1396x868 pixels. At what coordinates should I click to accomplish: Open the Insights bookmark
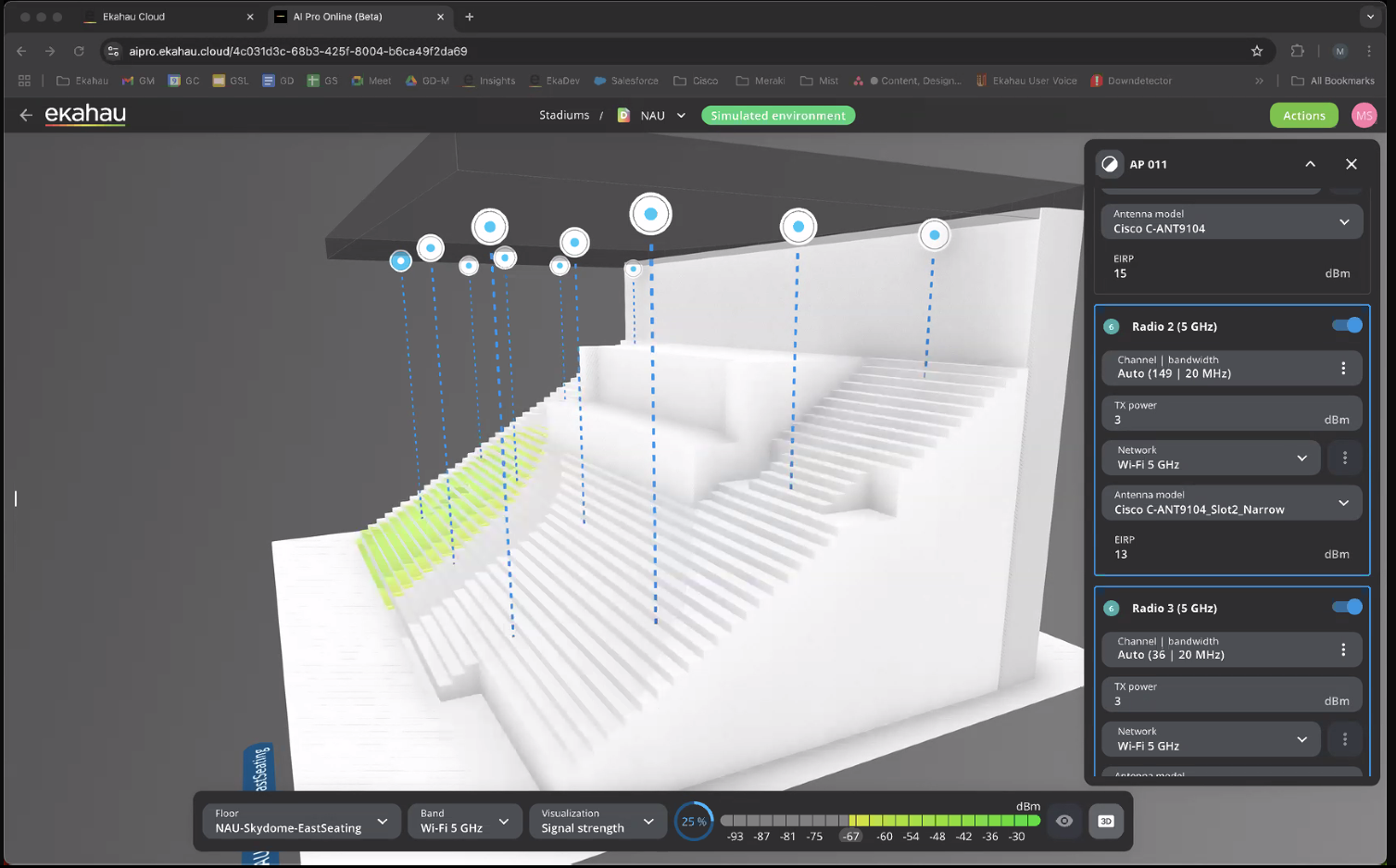point(489,81)
